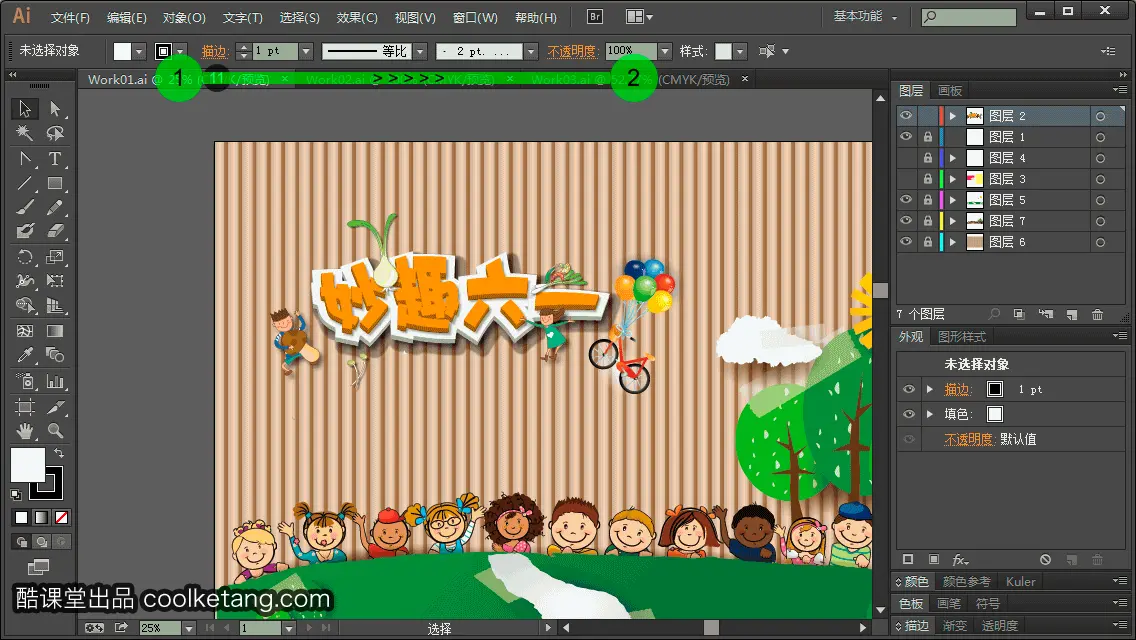
Task: Toggle stroke visibility in Appearance panel
Action: tap(909, 390)
